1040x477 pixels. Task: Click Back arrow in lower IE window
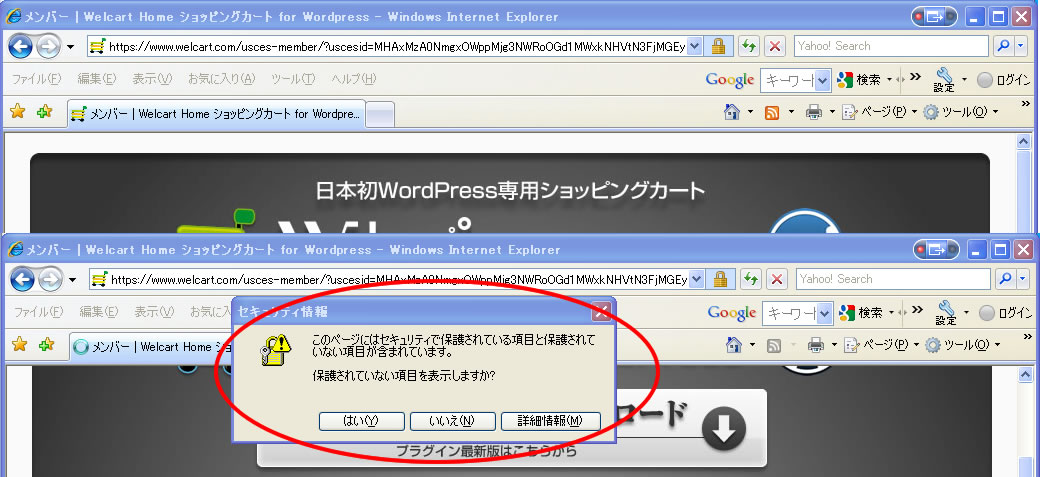tap(23, 279)
